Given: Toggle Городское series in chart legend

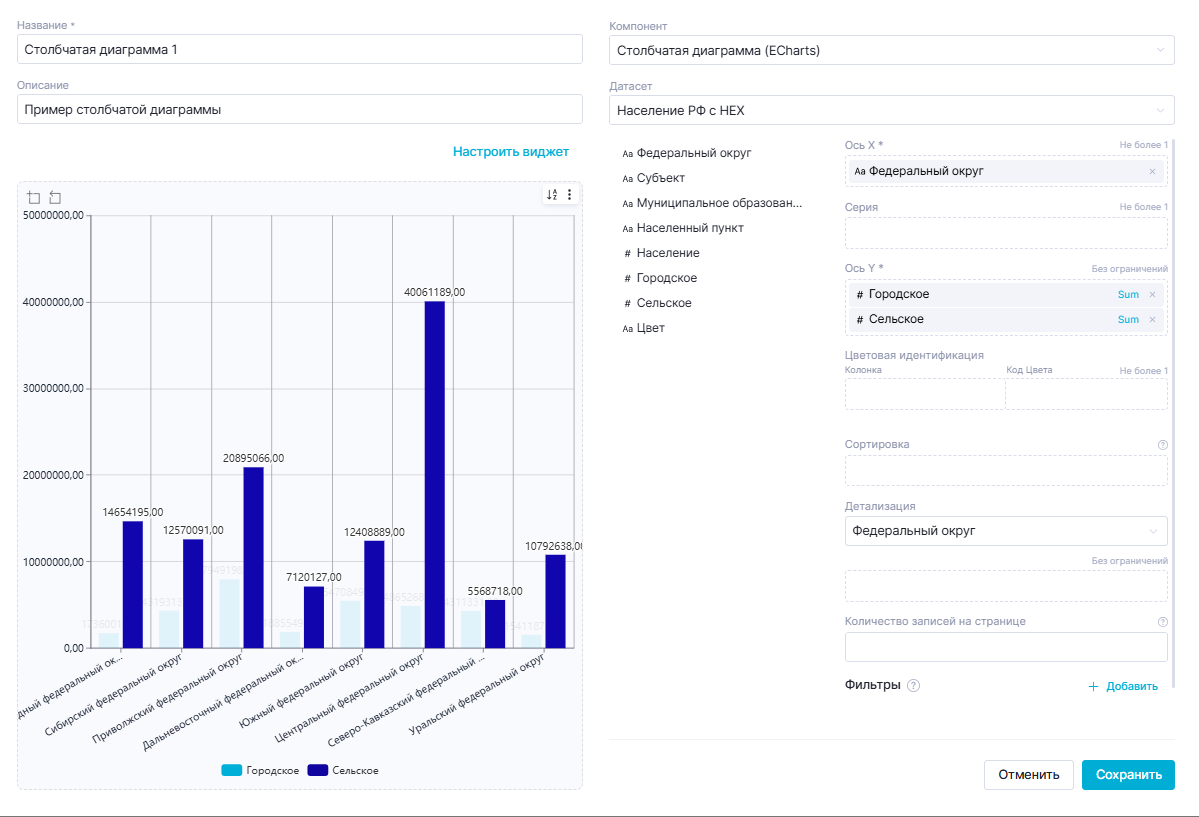Looking at the screenshot, I should point(260,770).
